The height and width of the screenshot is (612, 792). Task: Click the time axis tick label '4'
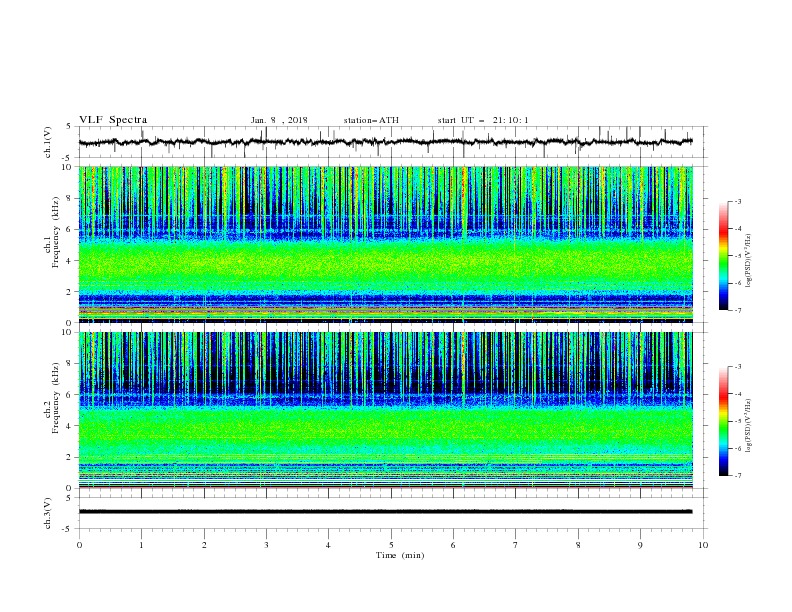[328, 545]
